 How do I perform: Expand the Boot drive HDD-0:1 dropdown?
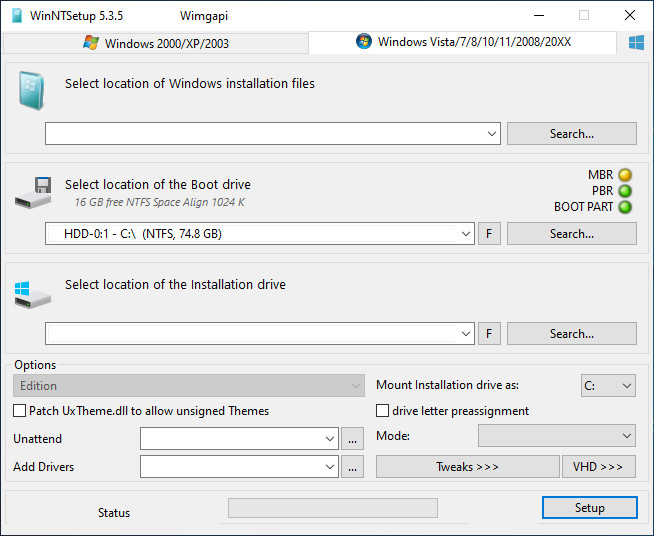click(x=466, y=234)
